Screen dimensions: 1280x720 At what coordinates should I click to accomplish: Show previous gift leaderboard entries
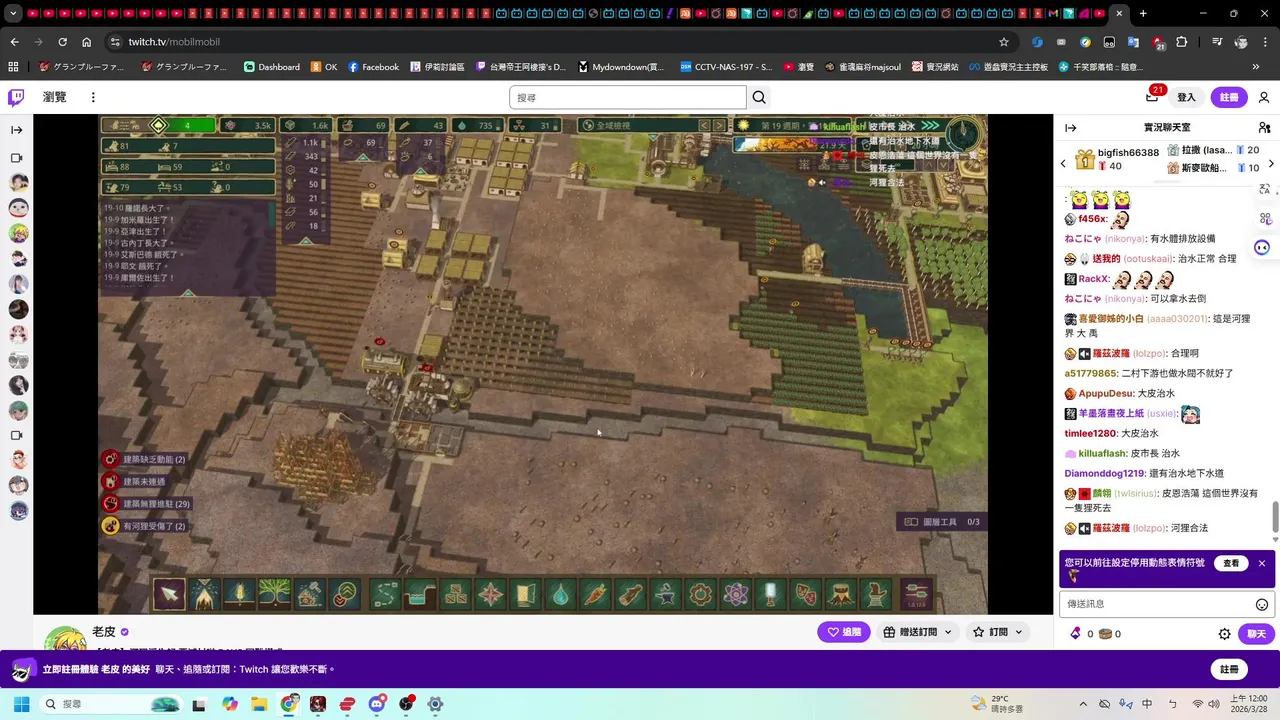[1063, 163]
